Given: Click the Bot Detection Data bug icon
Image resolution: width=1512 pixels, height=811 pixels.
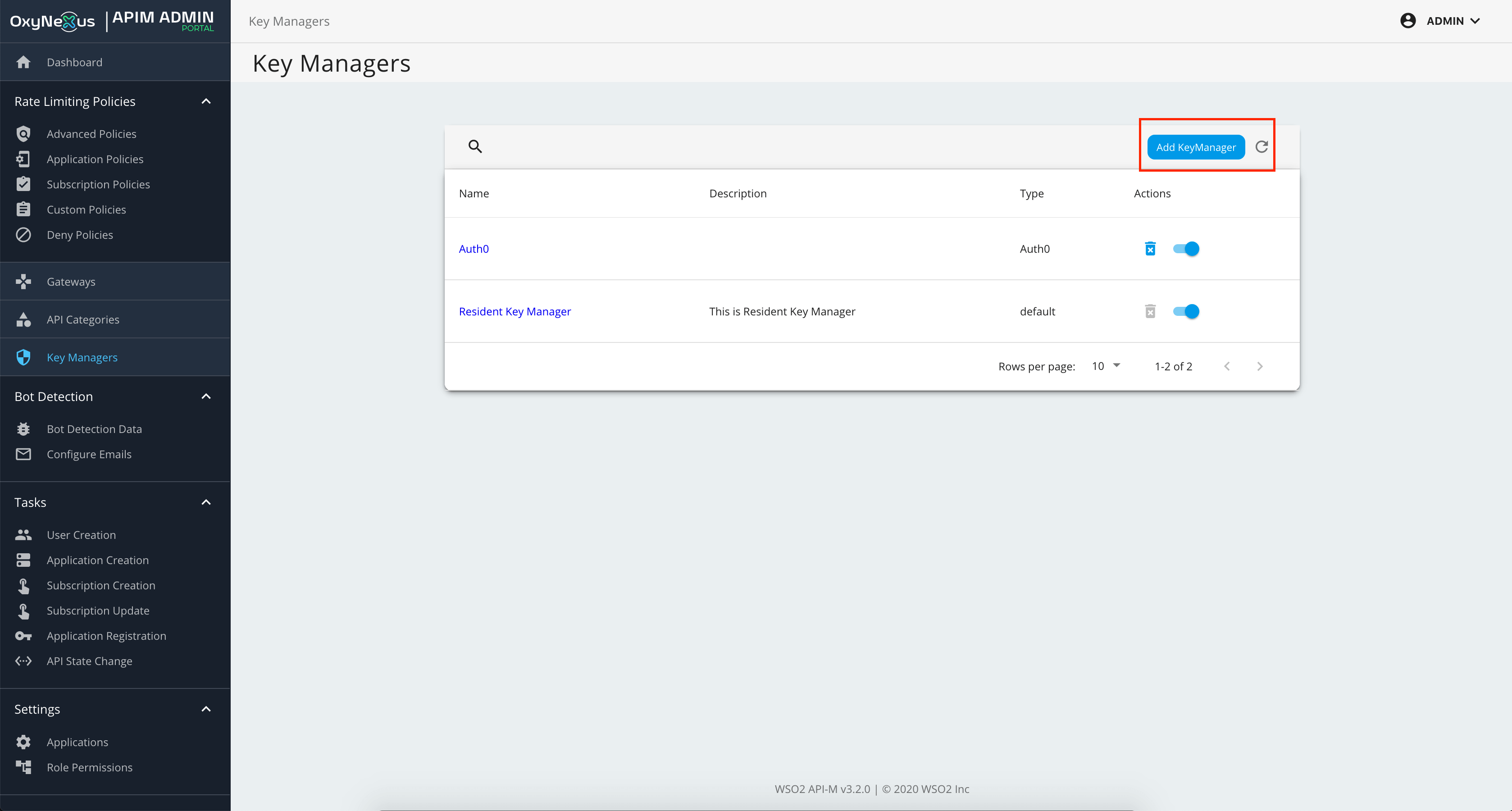Looking at the screenshot, I should coord(23,429).
